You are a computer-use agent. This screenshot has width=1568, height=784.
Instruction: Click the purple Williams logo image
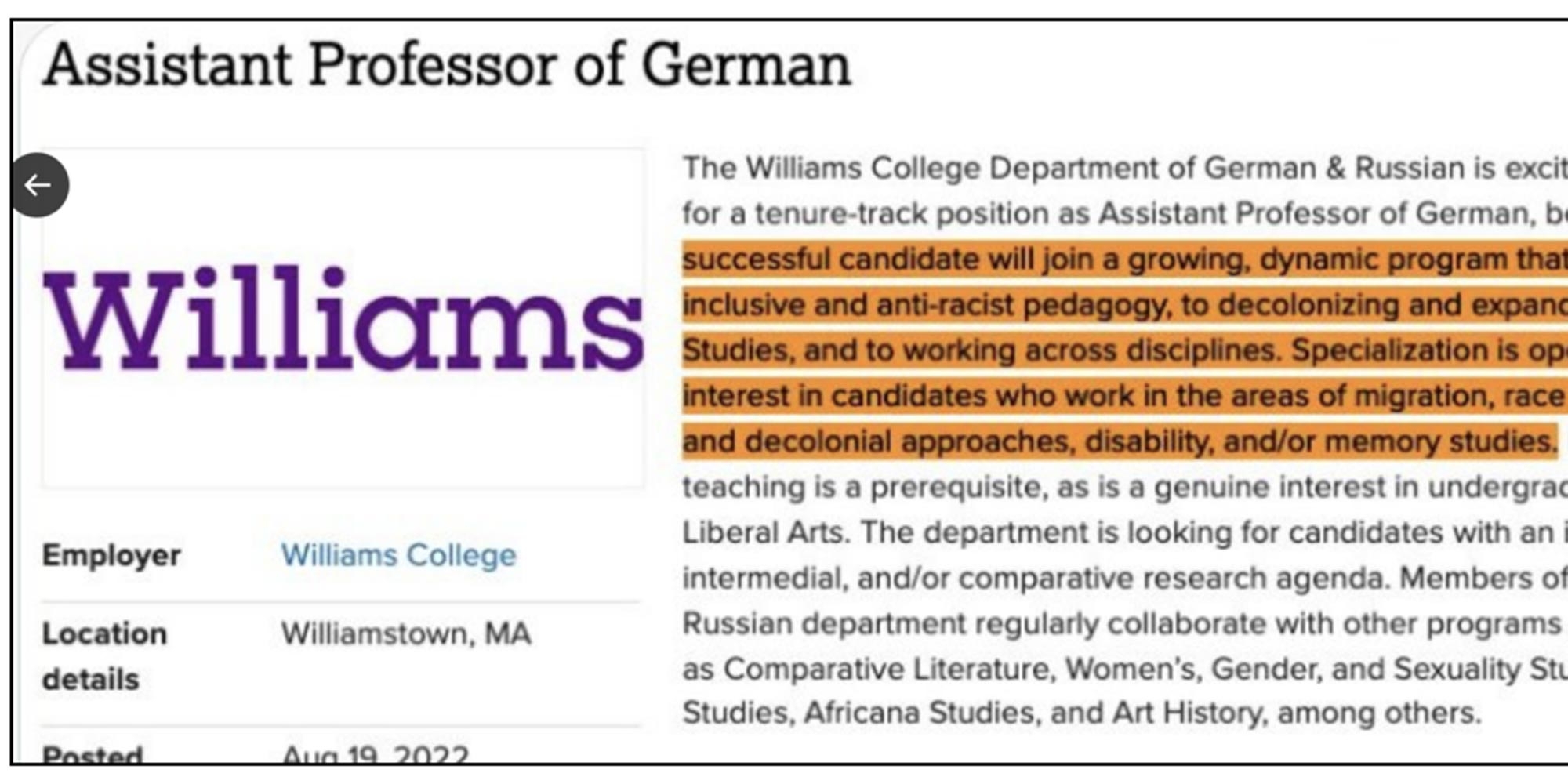[x=344, y=318]
